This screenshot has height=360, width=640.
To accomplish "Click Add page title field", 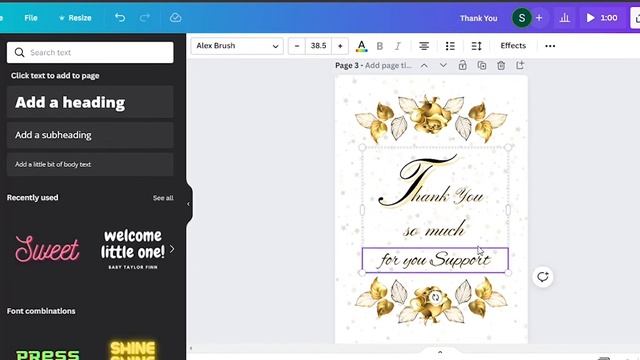I will 389,66.
